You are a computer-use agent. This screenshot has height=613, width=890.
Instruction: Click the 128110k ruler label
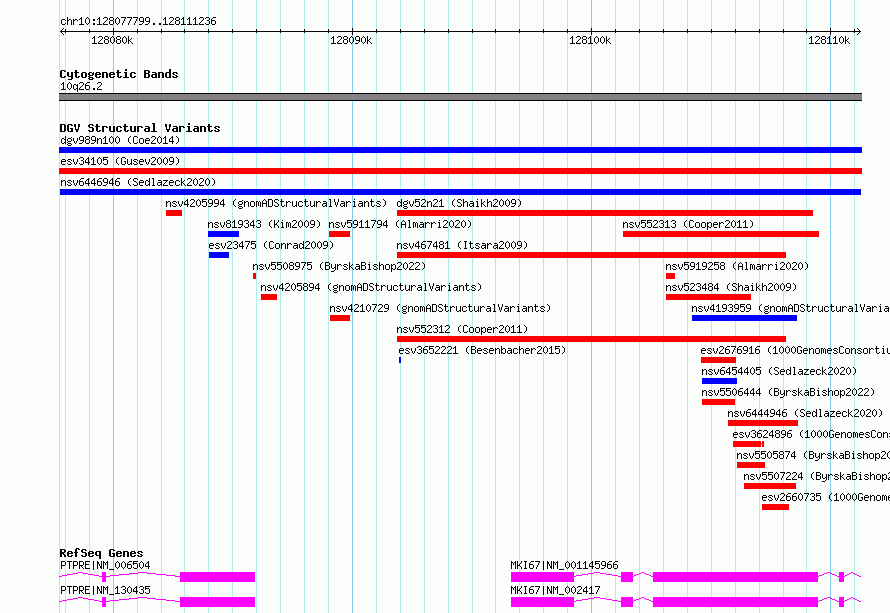tap(829, 40)
